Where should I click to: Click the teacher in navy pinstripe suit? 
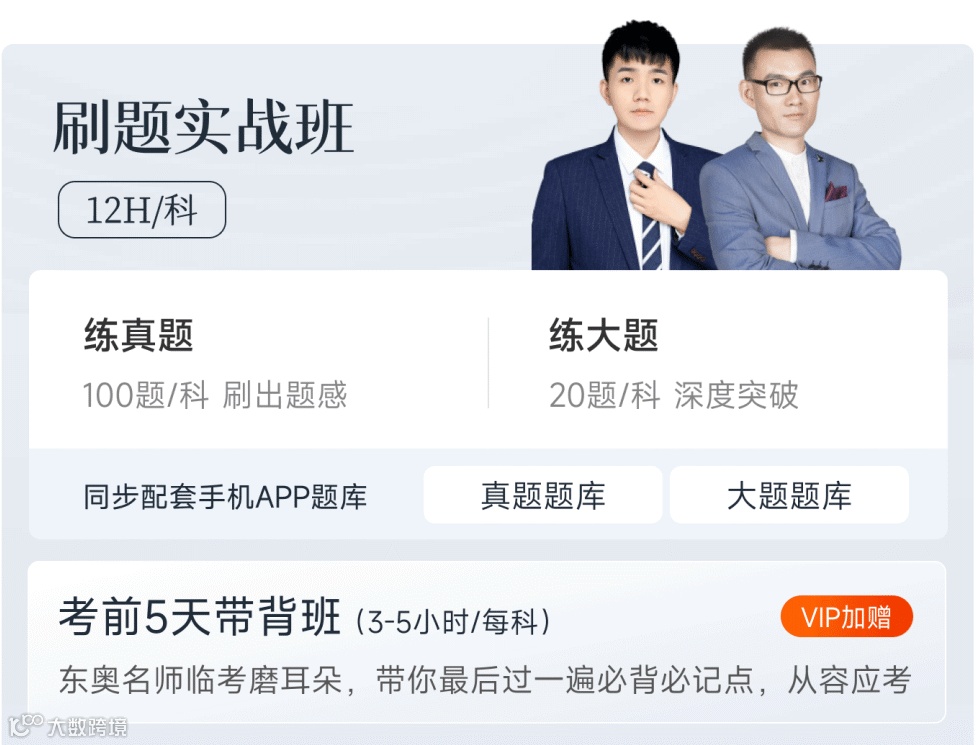tap(622, 149)
